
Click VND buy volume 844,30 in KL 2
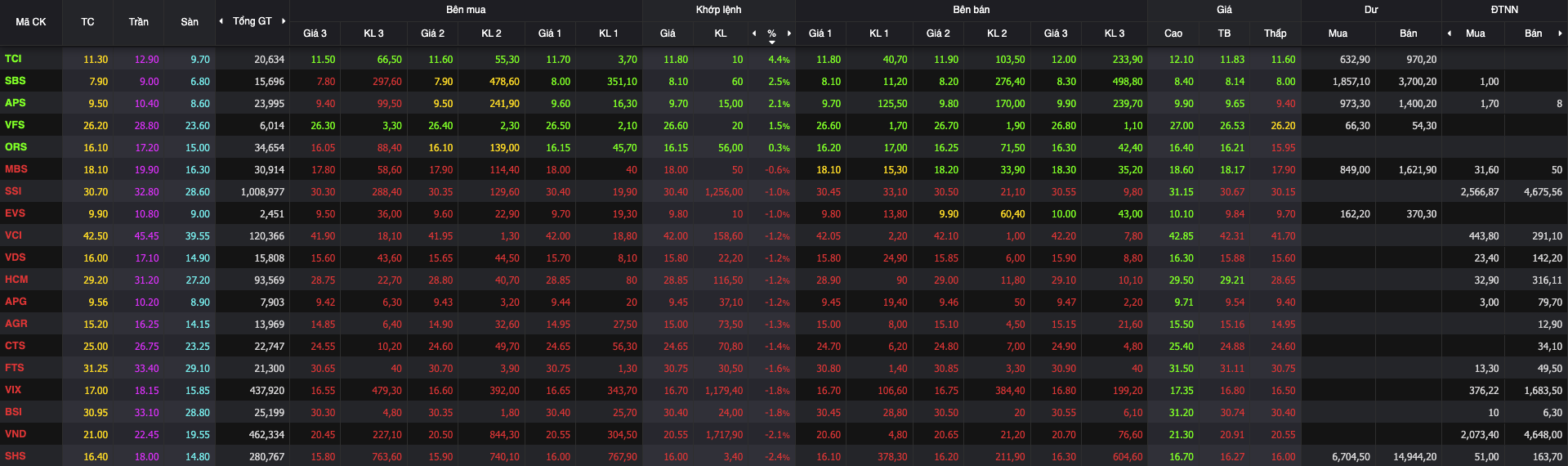click(504, 435)
